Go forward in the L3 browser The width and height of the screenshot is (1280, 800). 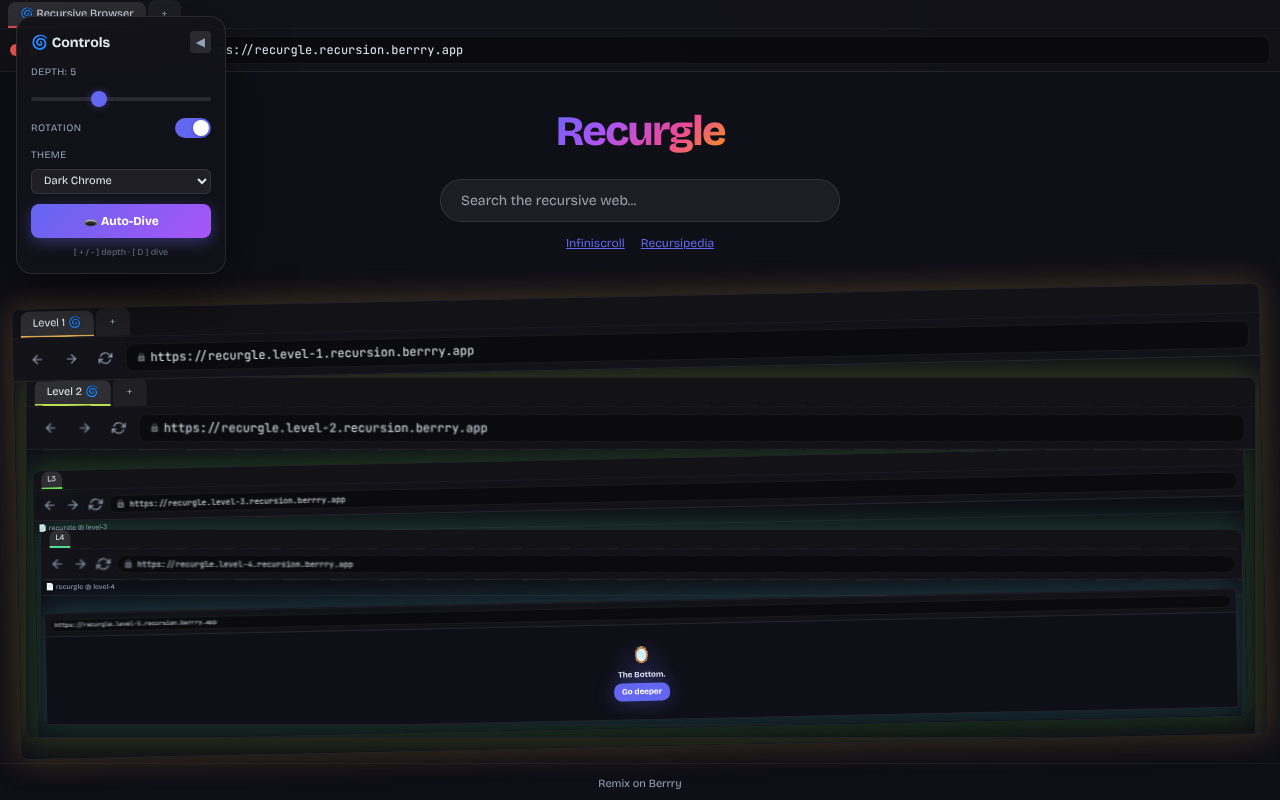72,505
